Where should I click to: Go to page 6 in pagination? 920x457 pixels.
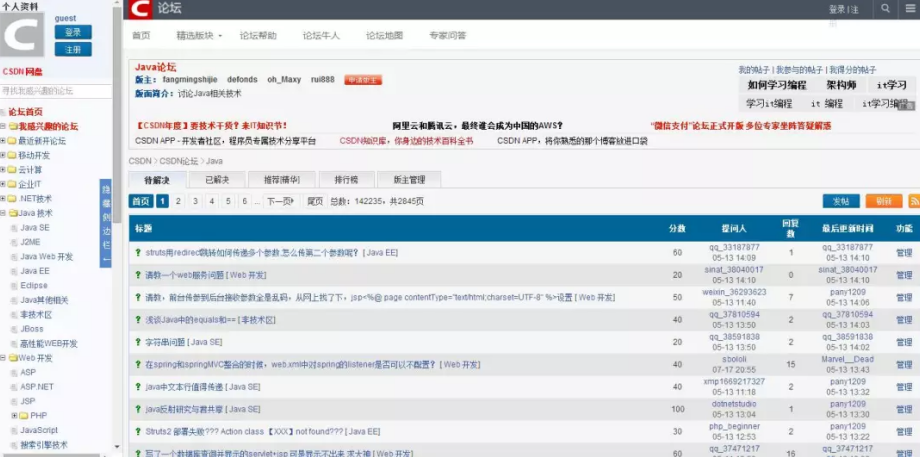click(245, 201)
